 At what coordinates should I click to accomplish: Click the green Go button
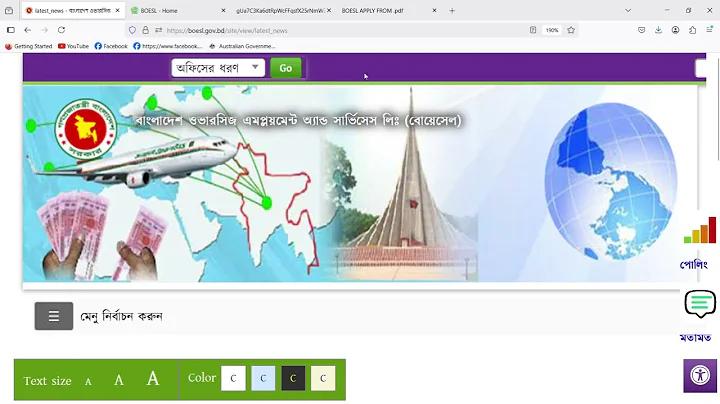coord(286,68)
